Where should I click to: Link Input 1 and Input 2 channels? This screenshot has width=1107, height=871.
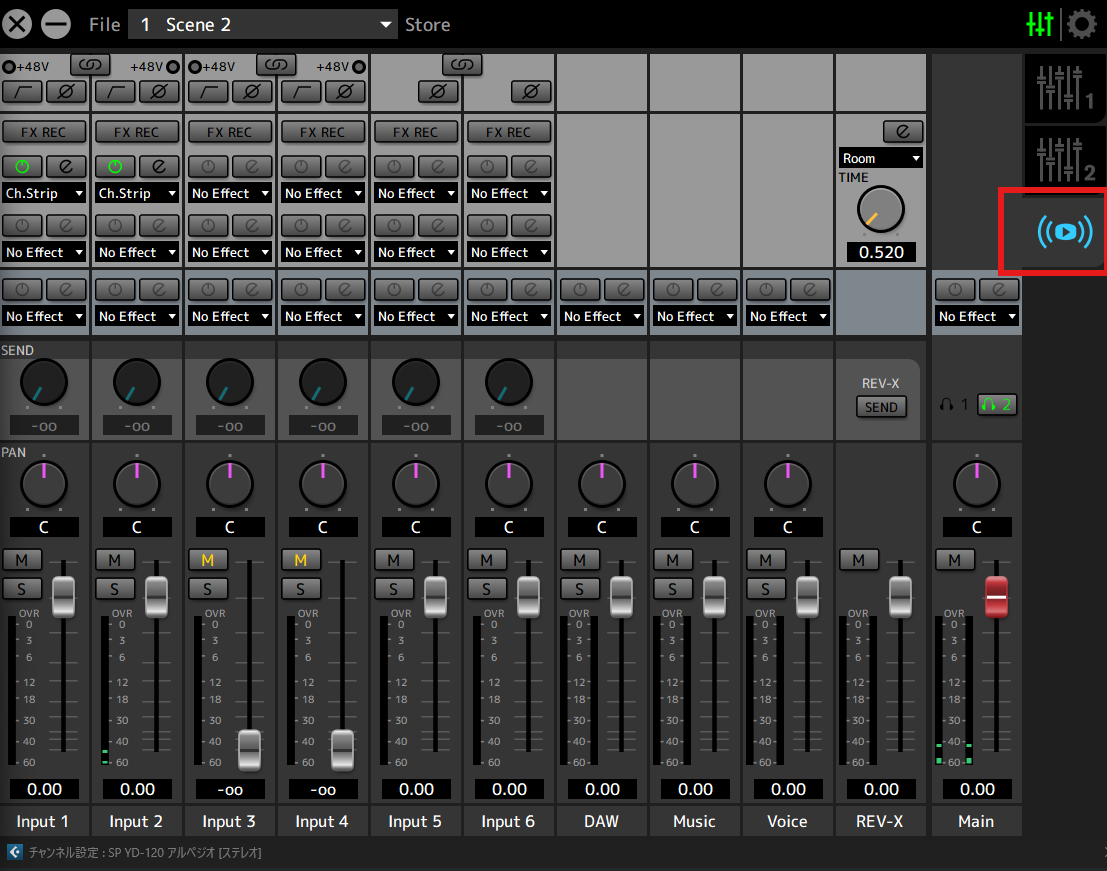pos(90,65)
